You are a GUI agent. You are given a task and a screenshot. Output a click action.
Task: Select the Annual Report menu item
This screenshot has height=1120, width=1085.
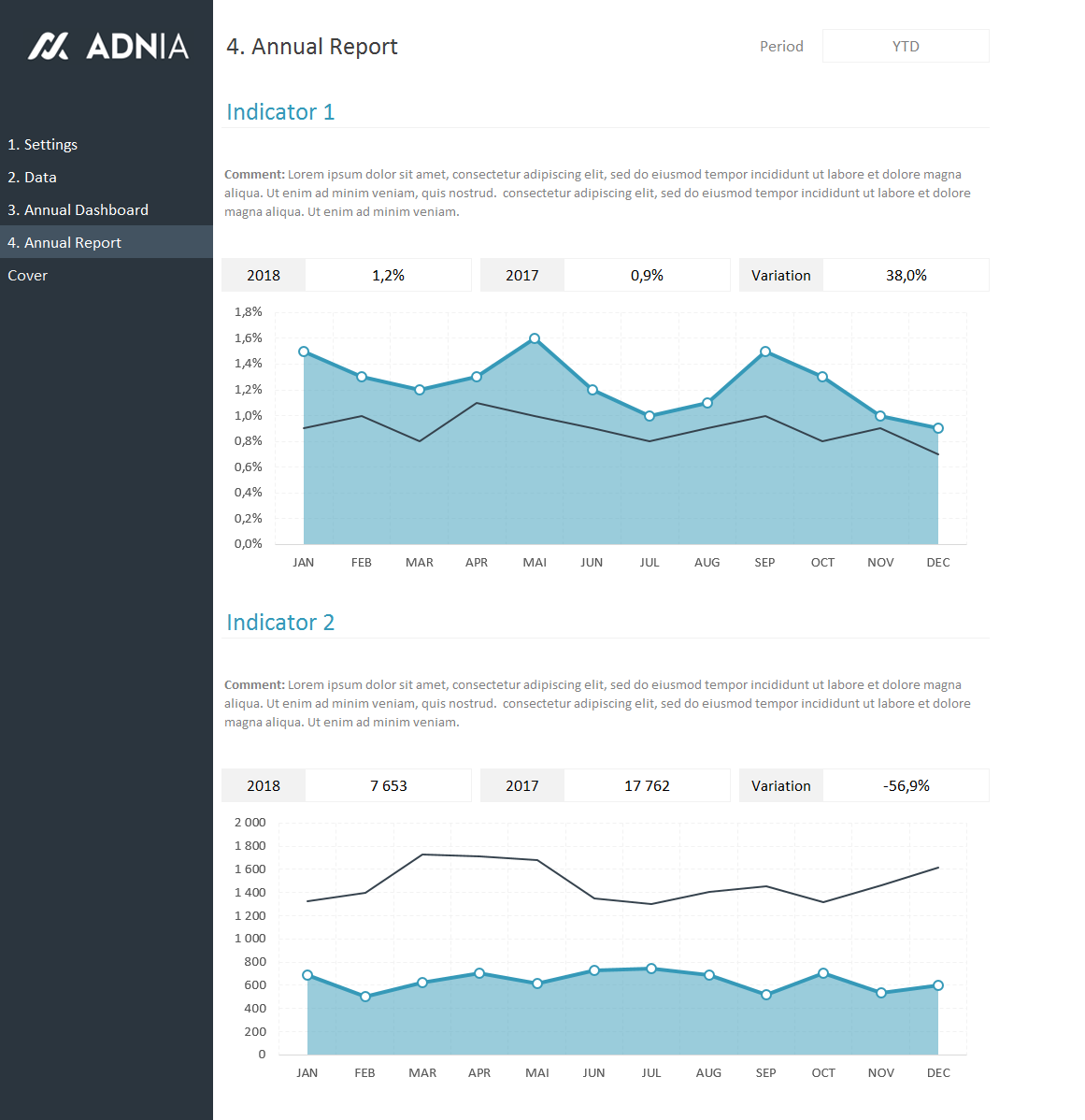click(64, 243)
